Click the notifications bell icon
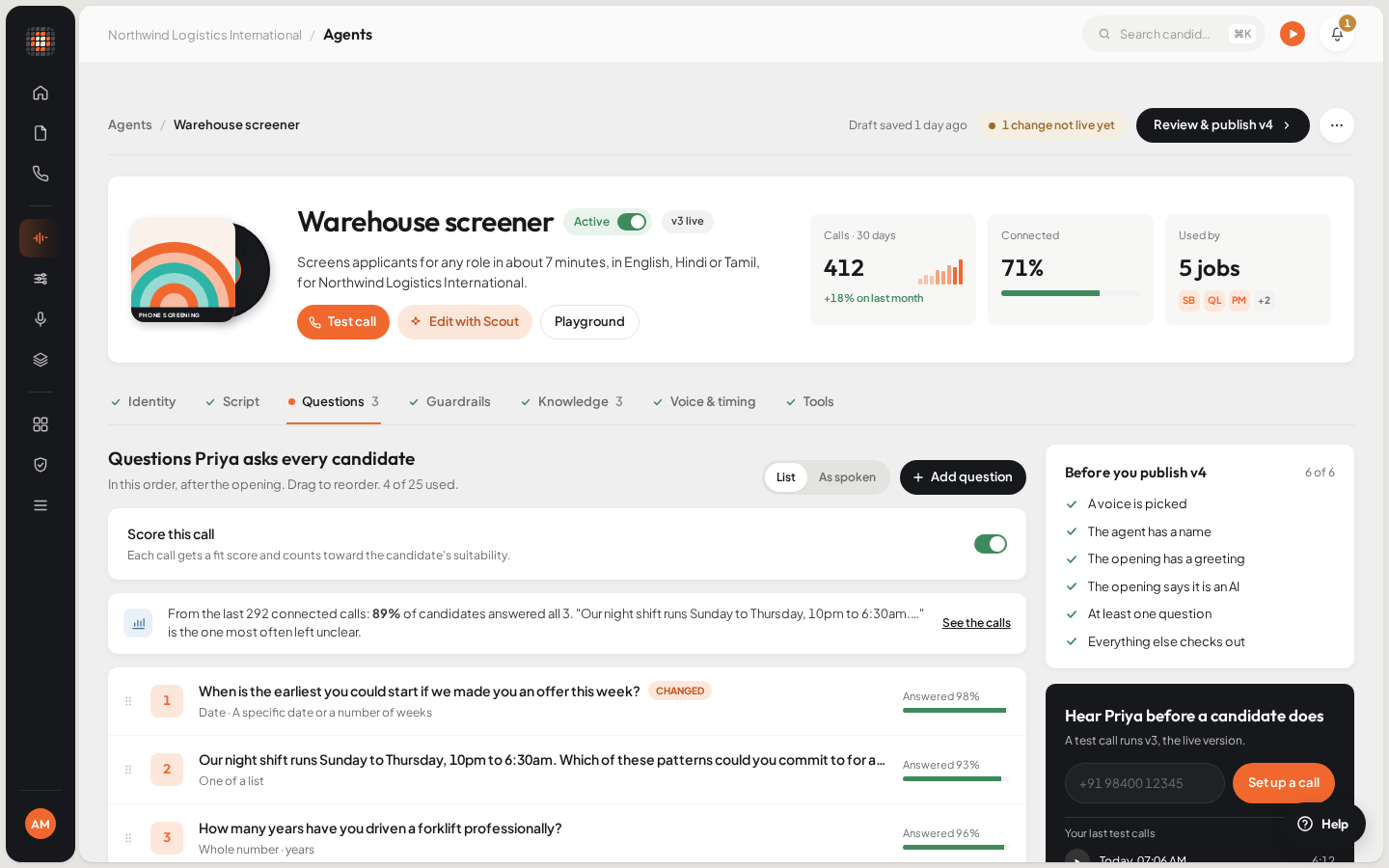The image size is (1389, 868). click(x=1337, y=34)
